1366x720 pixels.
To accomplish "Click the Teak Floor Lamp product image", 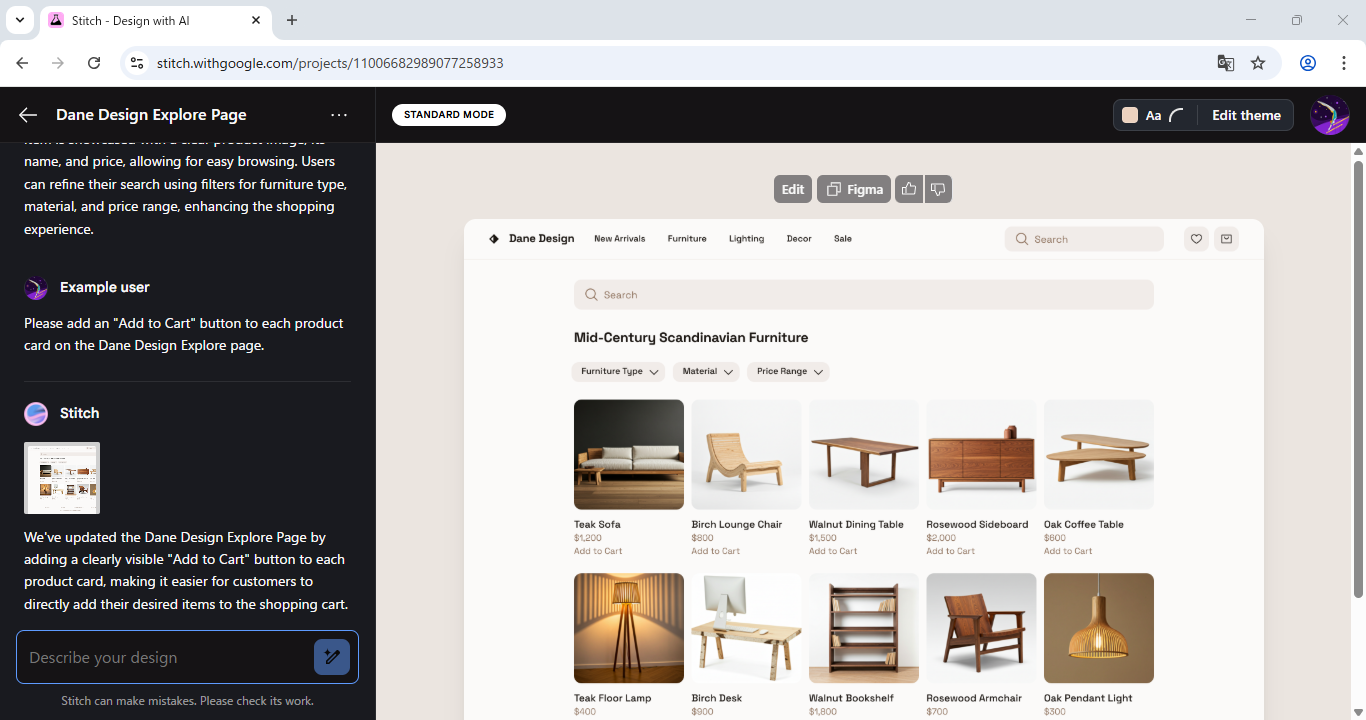I will (629, 628).
